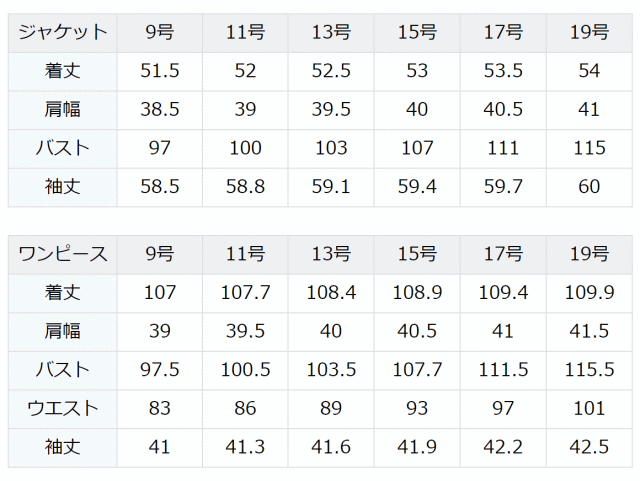This screenshot has width=640, height=481.
Task: Select one-piece 袖丈 value 42.5
Action: 589,448
